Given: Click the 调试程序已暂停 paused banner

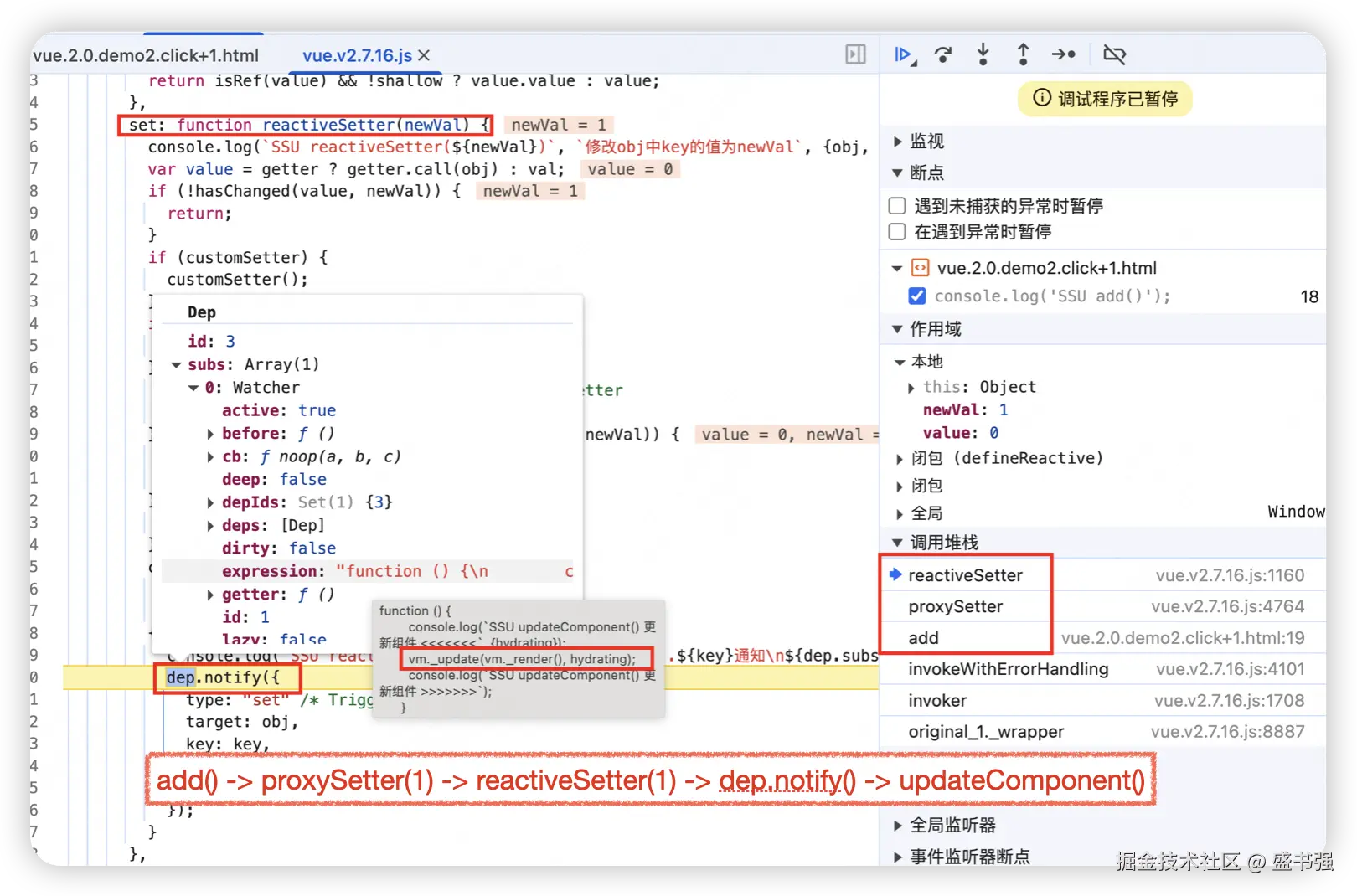Looking at the screenshot, I should coord(1105,99).
